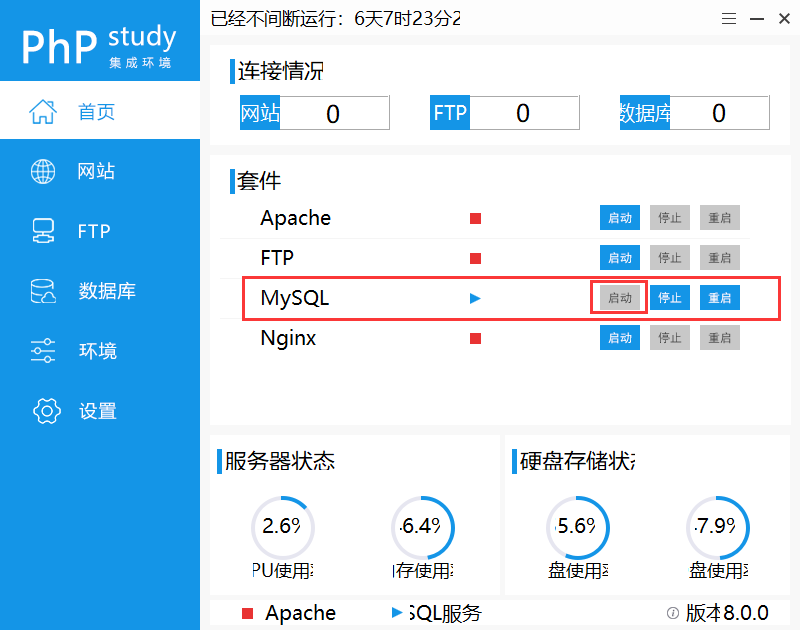Restart Apache using the 重启 button
The image size is (800, 630).
pos(720,218)
